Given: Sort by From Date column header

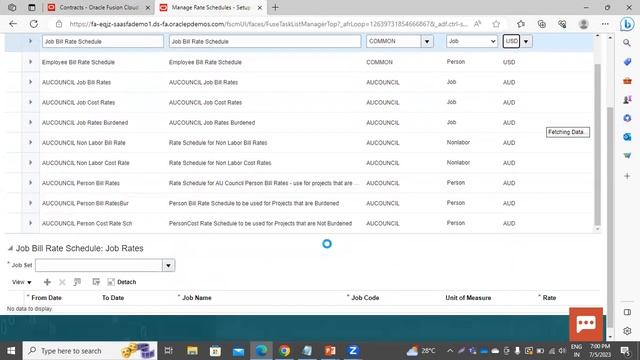Looking at the screenshot, I should [46, 298].
